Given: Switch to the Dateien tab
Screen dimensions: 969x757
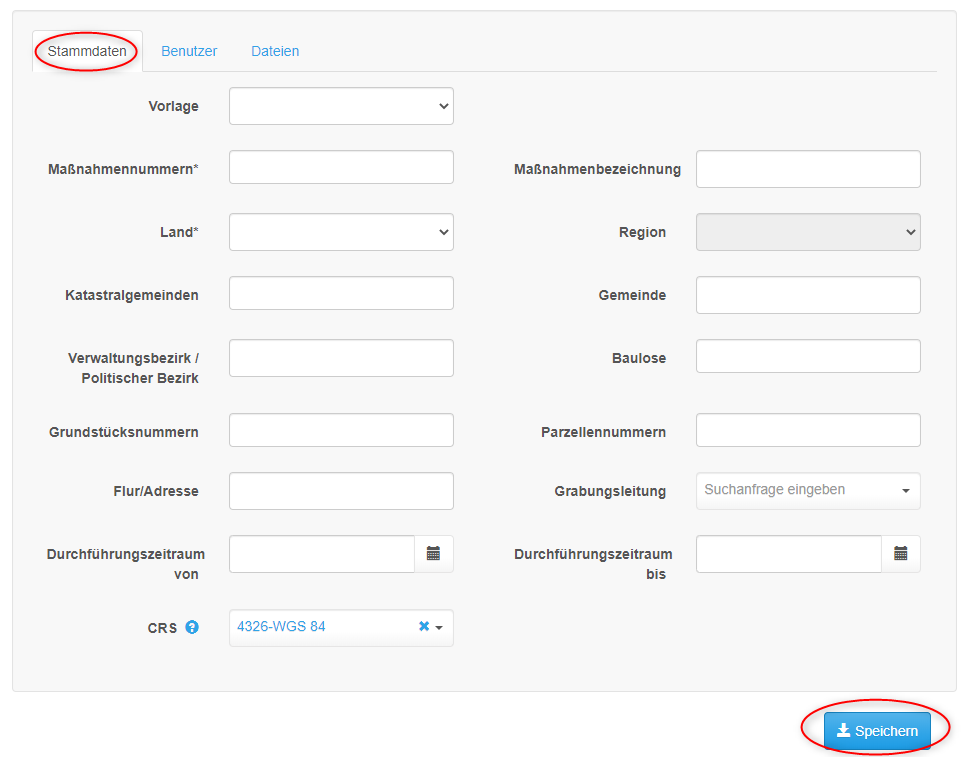Looking at the screenshot, I should click(275, 51).
